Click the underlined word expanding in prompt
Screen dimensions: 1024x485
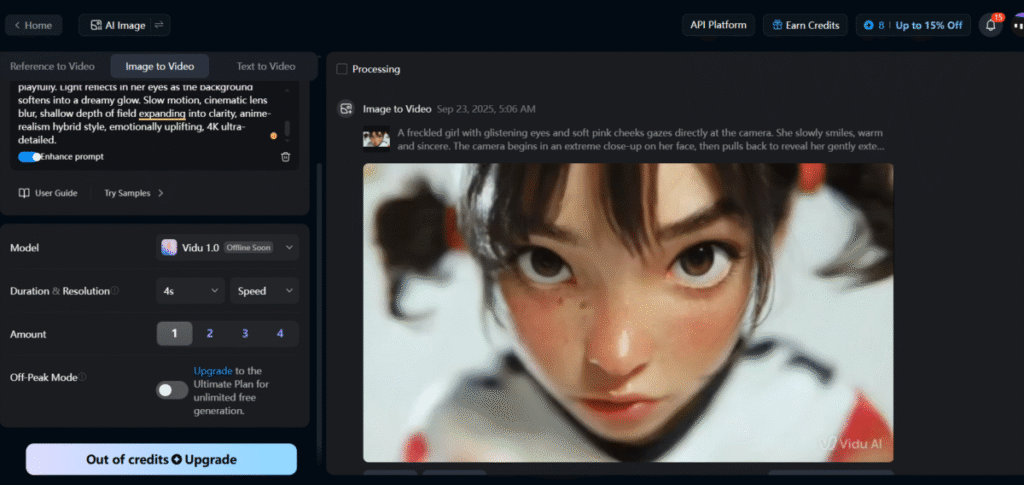point(162,114)
